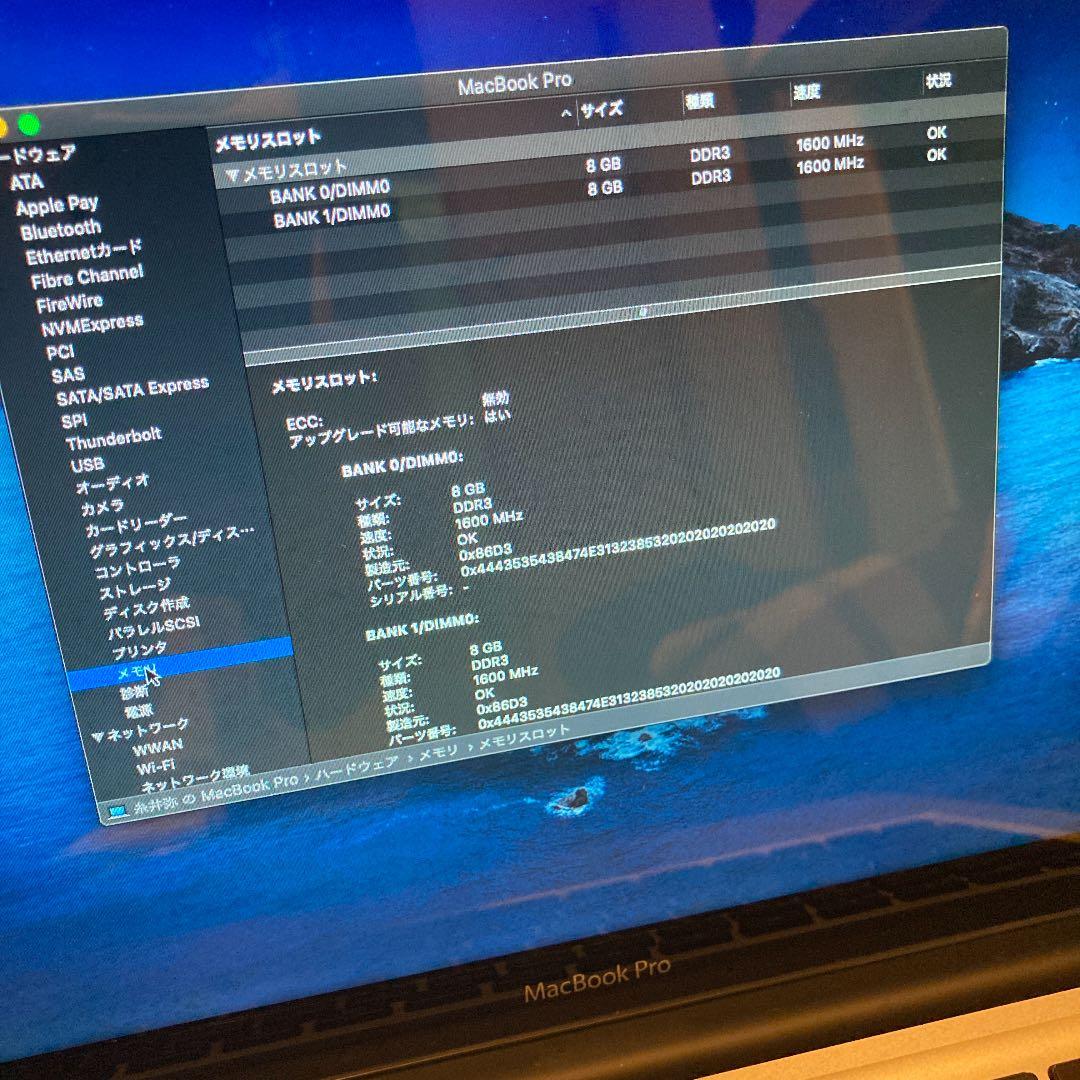Viewport: 1080px width, 1080px height.
Task: Select 電源 in sidebar
Action: [139, 711]
